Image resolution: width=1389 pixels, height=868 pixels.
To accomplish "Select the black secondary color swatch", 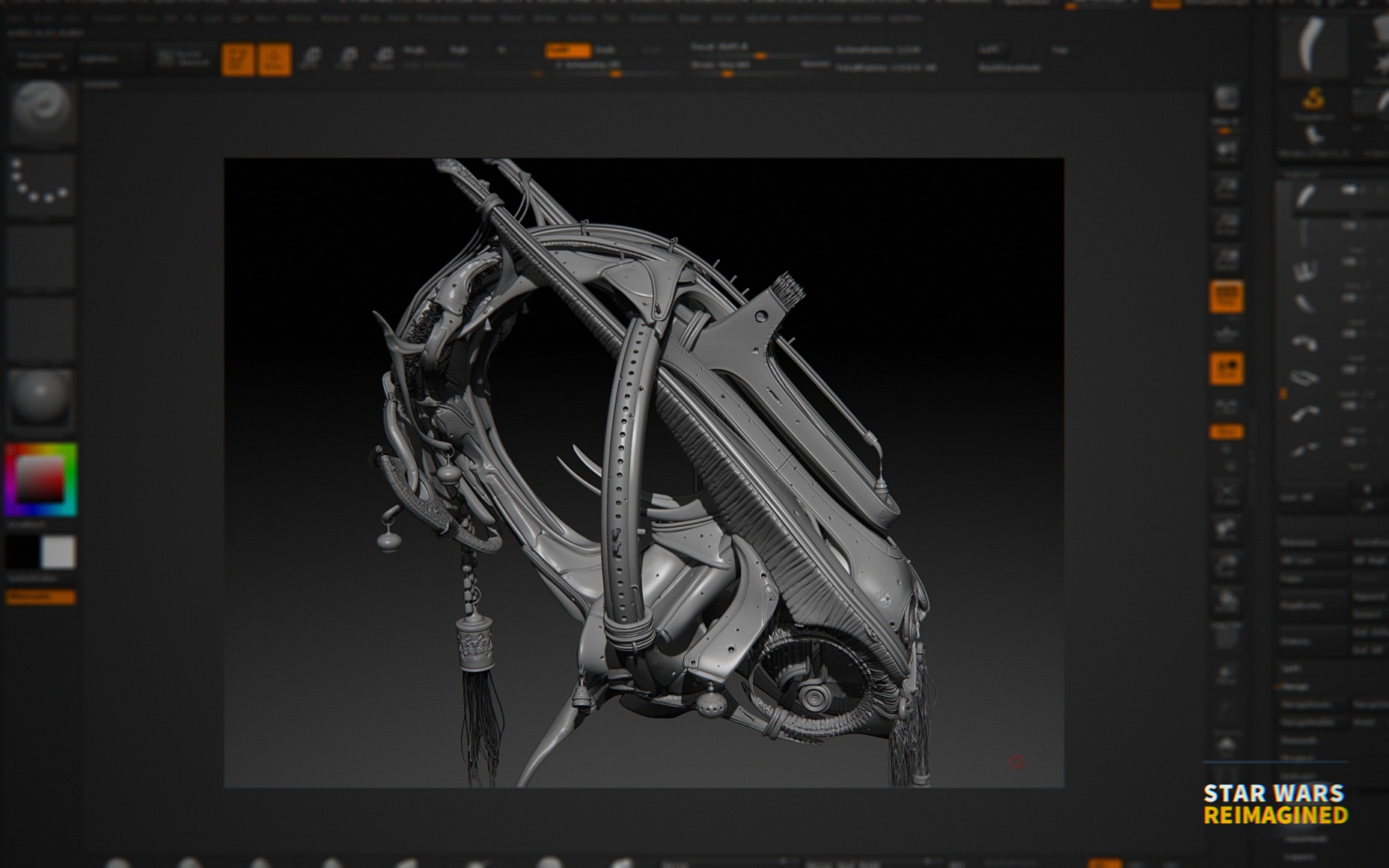I will point(23,552).
